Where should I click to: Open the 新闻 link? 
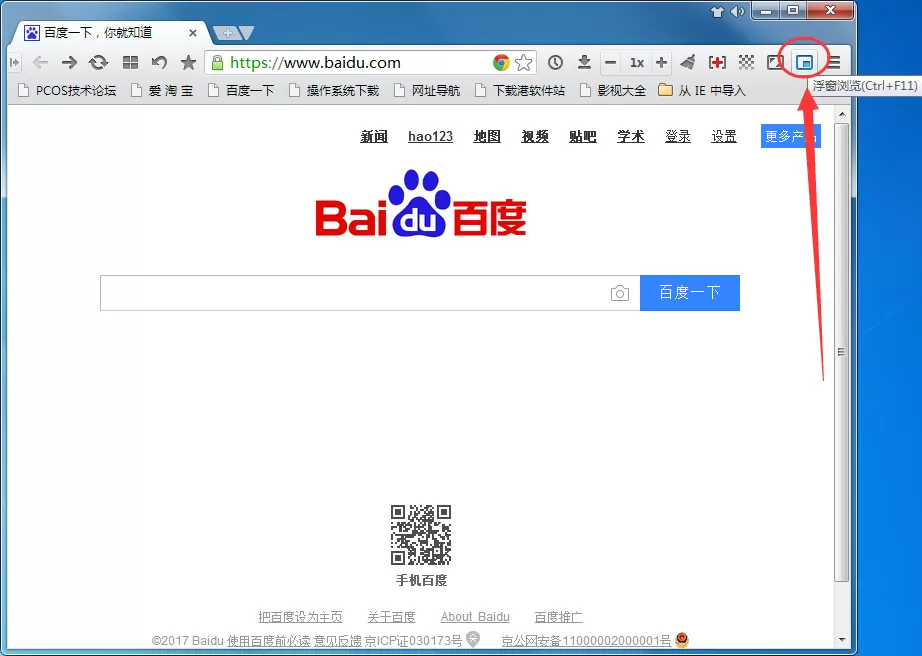point(374,136)
